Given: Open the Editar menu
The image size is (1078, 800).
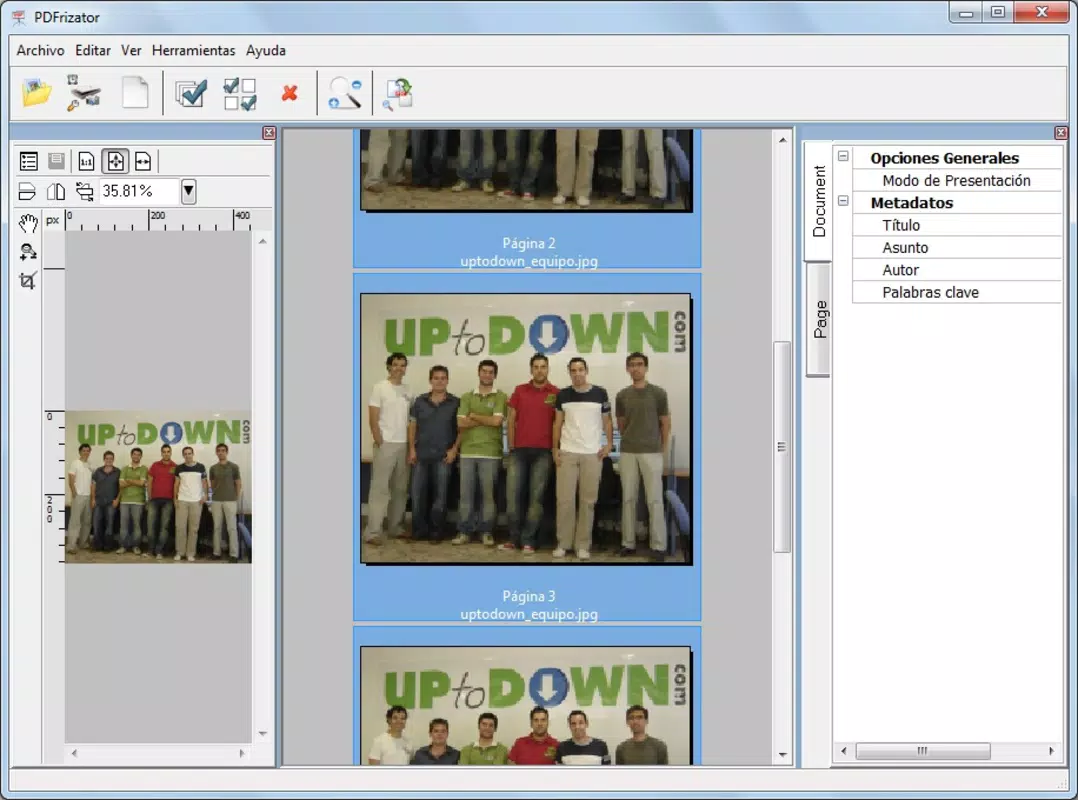Looking at the screenshot, I should (x=93, y=50).
